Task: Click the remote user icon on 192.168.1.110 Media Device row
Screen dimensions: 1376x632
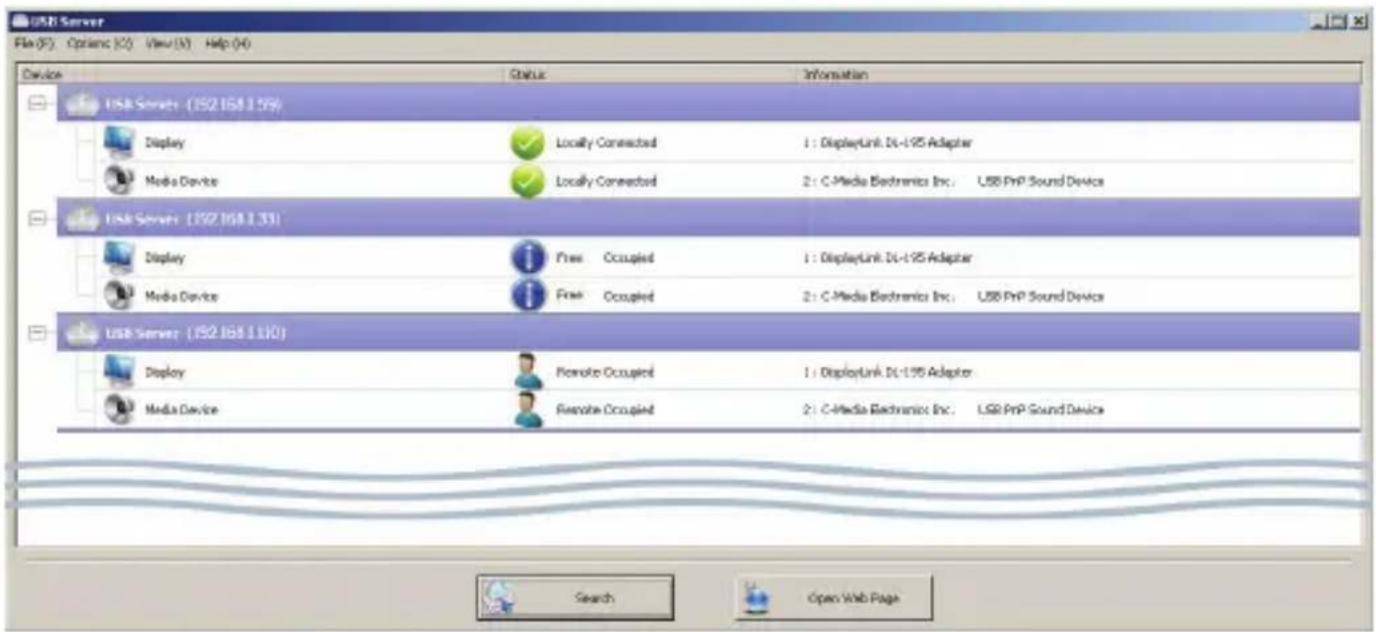Action: (527, 410)
